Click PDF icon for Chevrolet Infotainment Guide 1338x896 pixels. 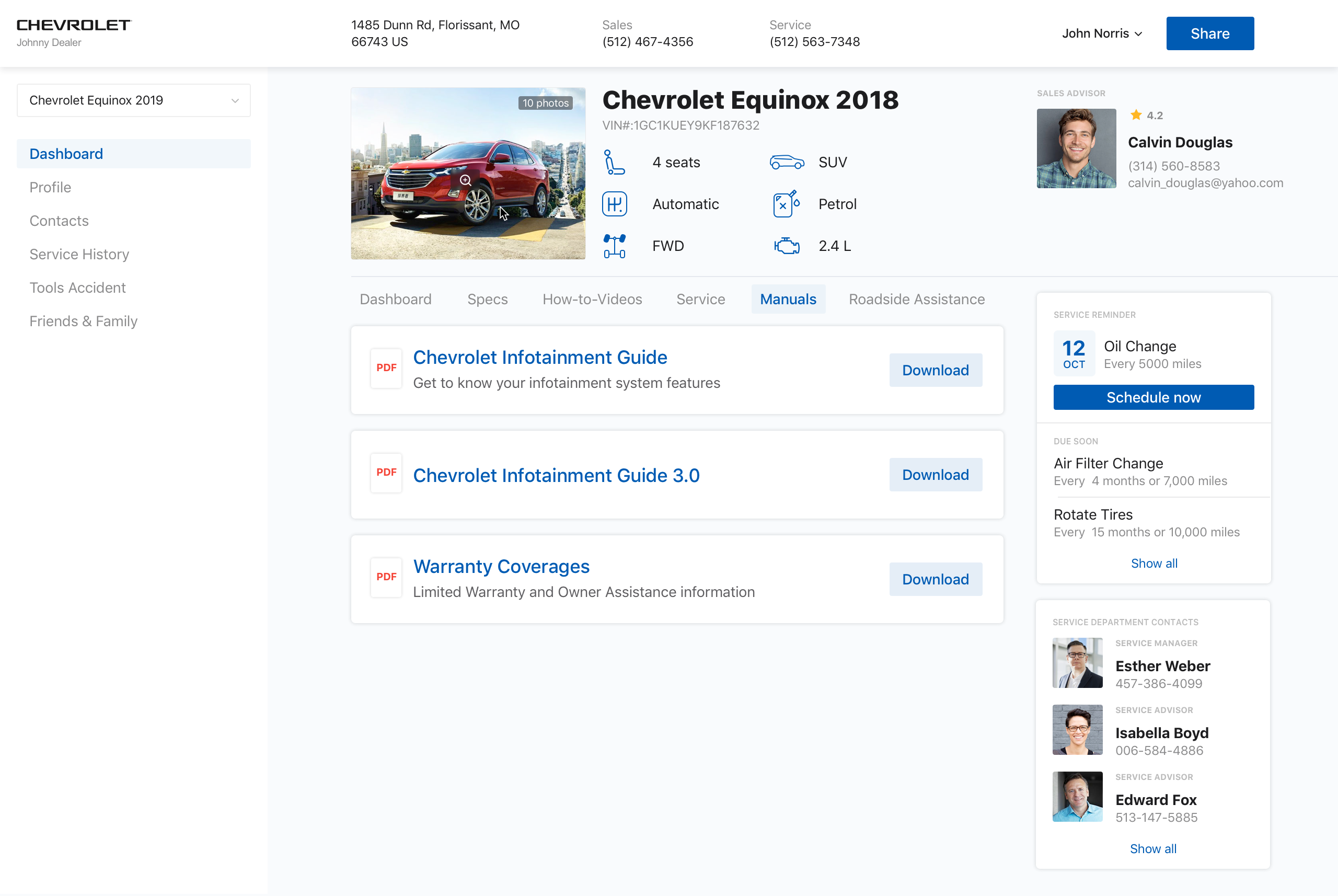(386, 368)
